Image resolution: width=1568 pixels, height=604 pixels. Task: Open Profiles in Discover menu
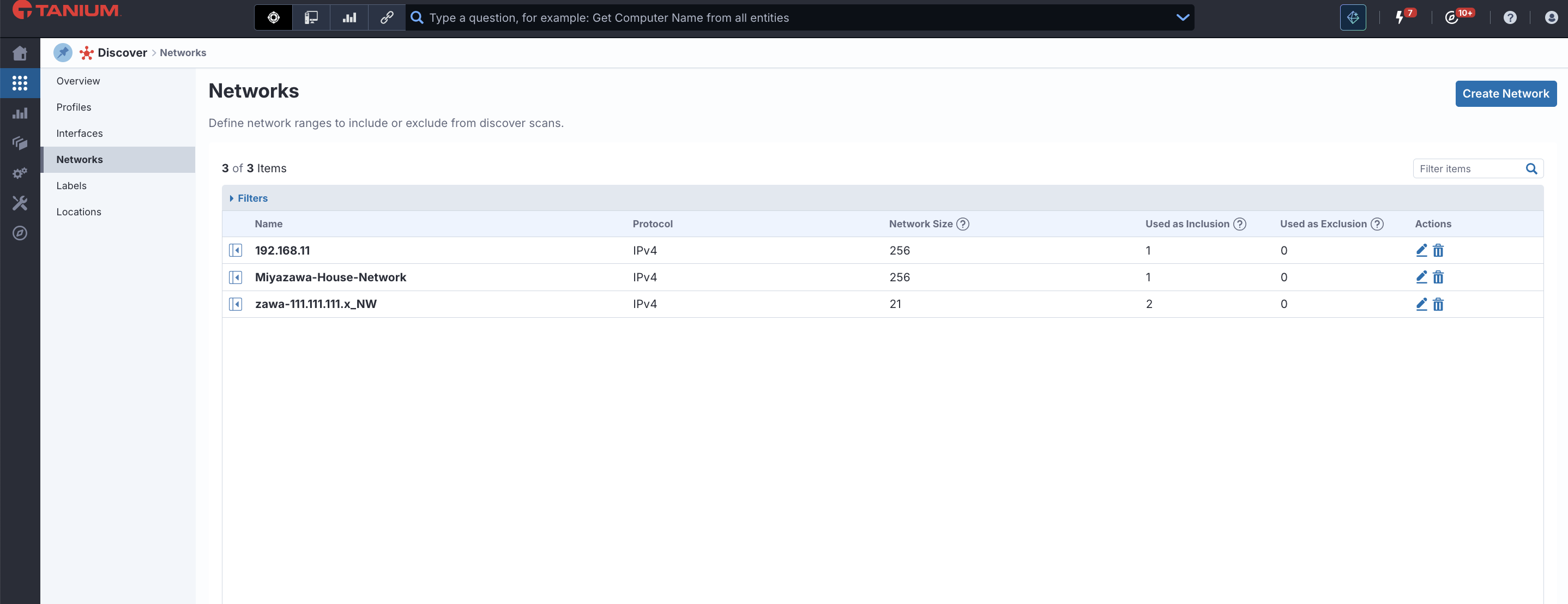coord(74,107)
